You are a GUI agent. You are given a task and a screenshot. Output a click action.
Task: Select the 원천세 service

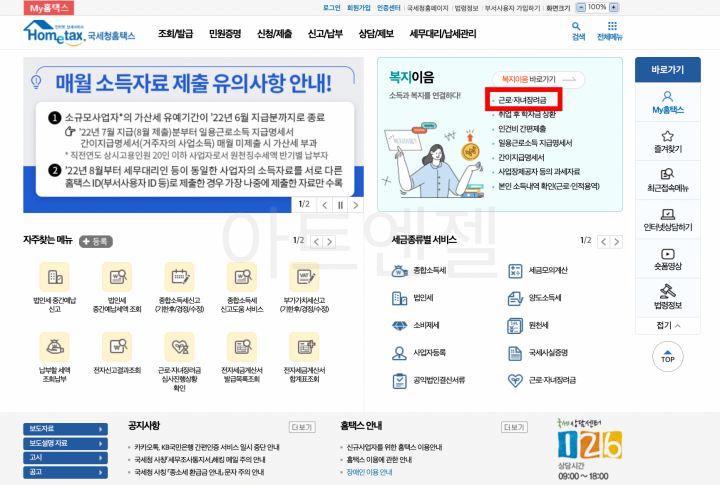(528, 326)
